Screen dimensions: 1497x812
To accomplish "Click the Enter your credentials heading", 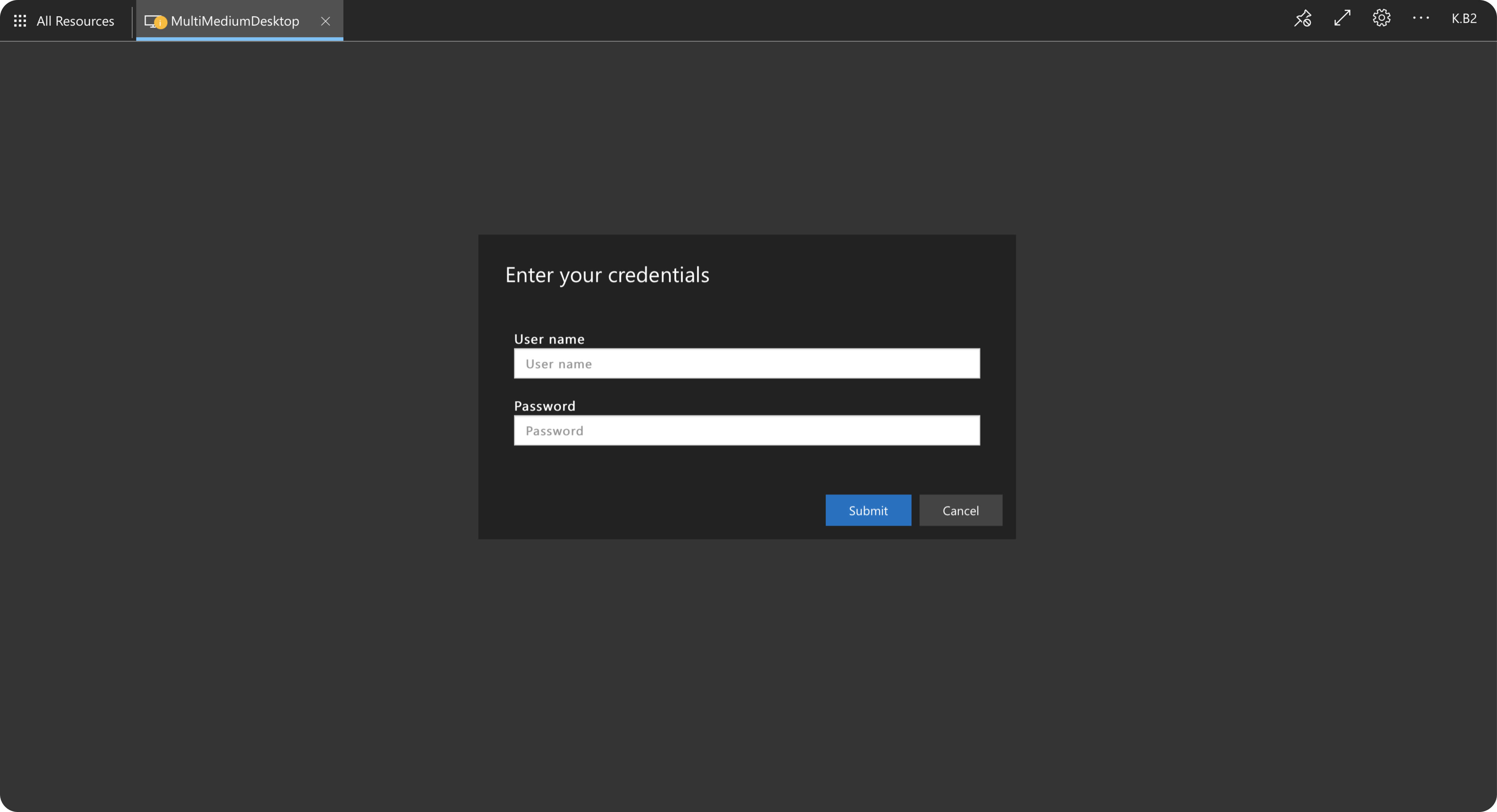I will tap(607, 275).
